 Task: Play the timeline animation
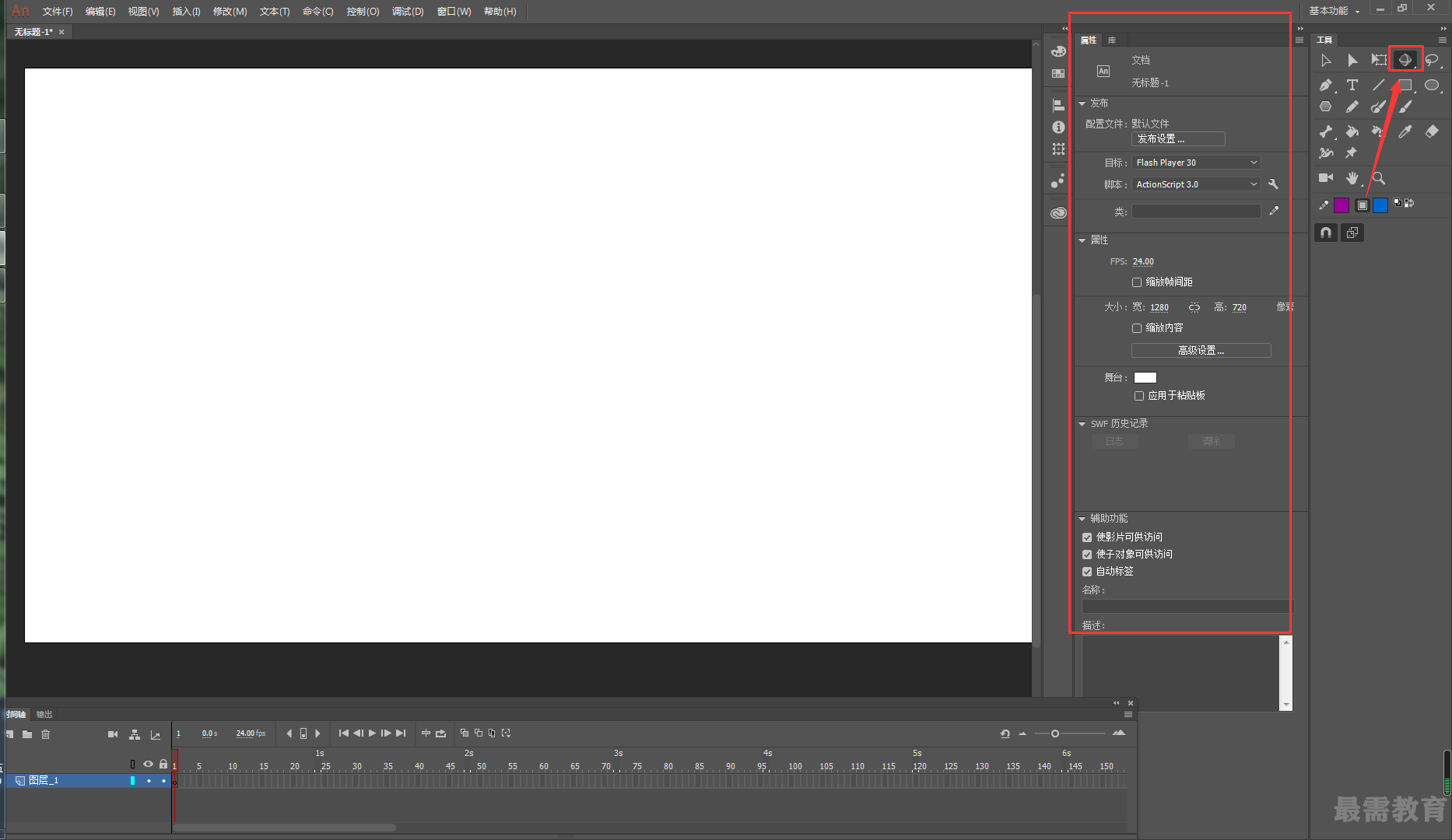372,733
